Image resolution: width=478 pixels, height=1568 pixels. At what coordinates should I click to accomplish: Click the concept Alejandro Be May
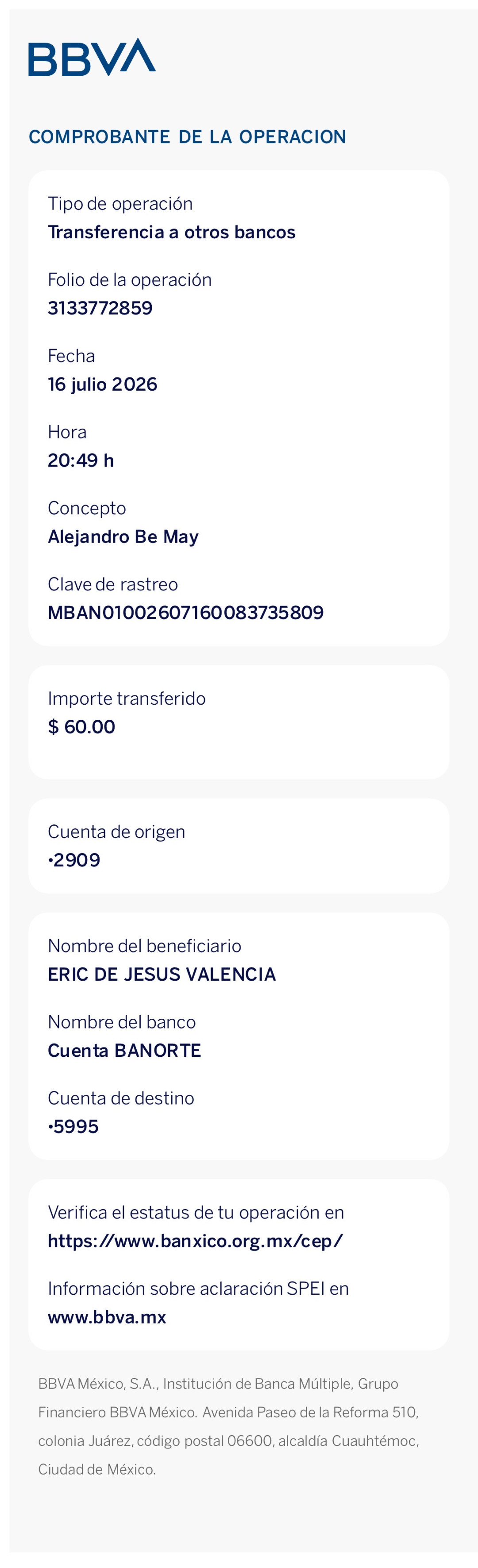click(123, 537)
